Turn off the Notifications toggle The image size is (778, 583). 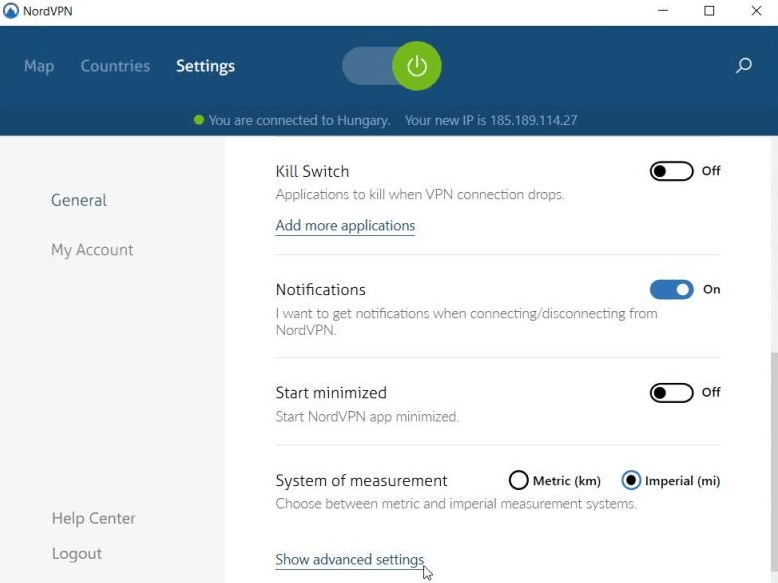[671, 289]
